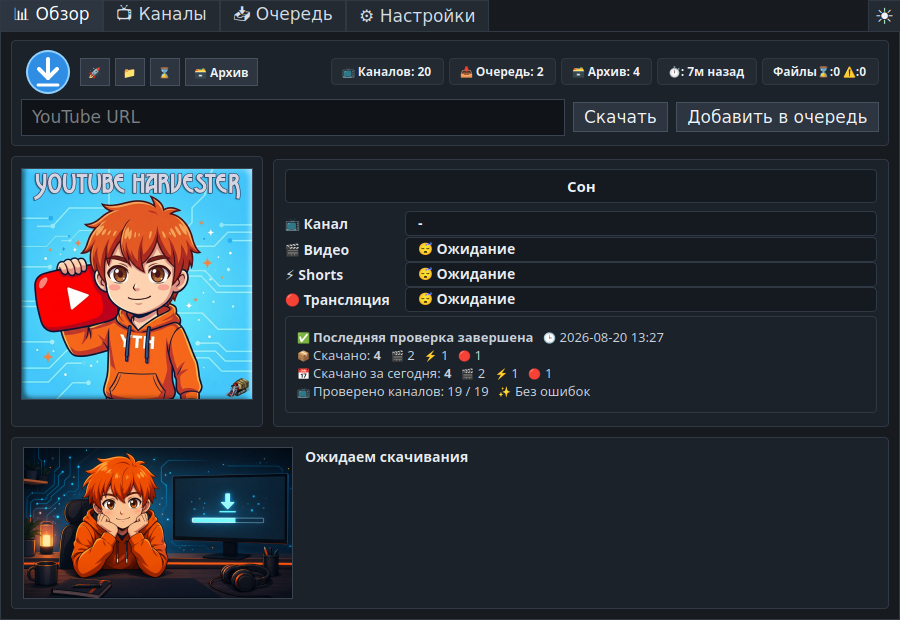Click the TV icon by Проверено каналов

[x=303, y=392]
